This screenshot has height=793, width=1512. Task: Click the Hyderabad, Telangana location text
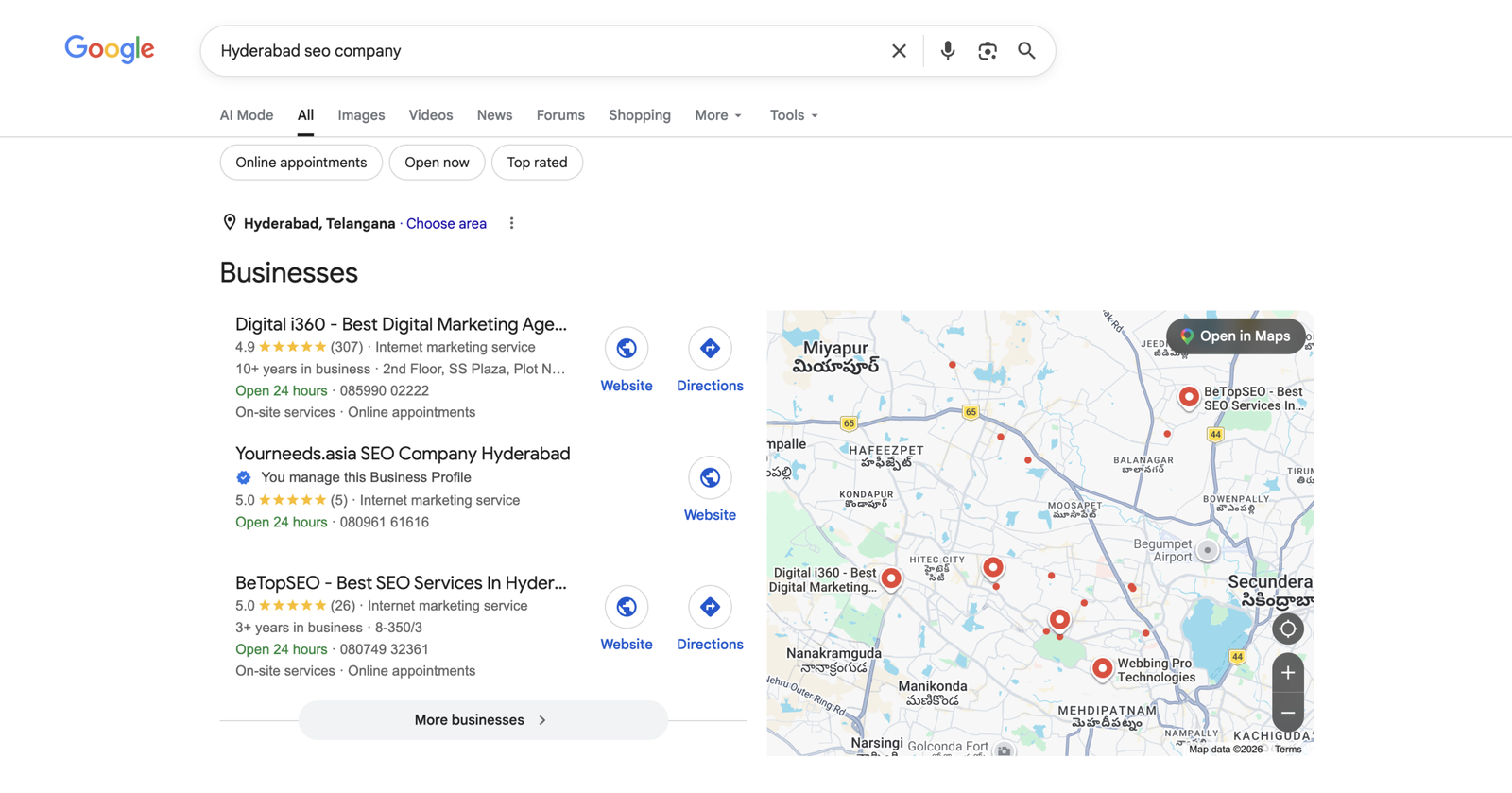pyautogui.click(x=319, y=223)
